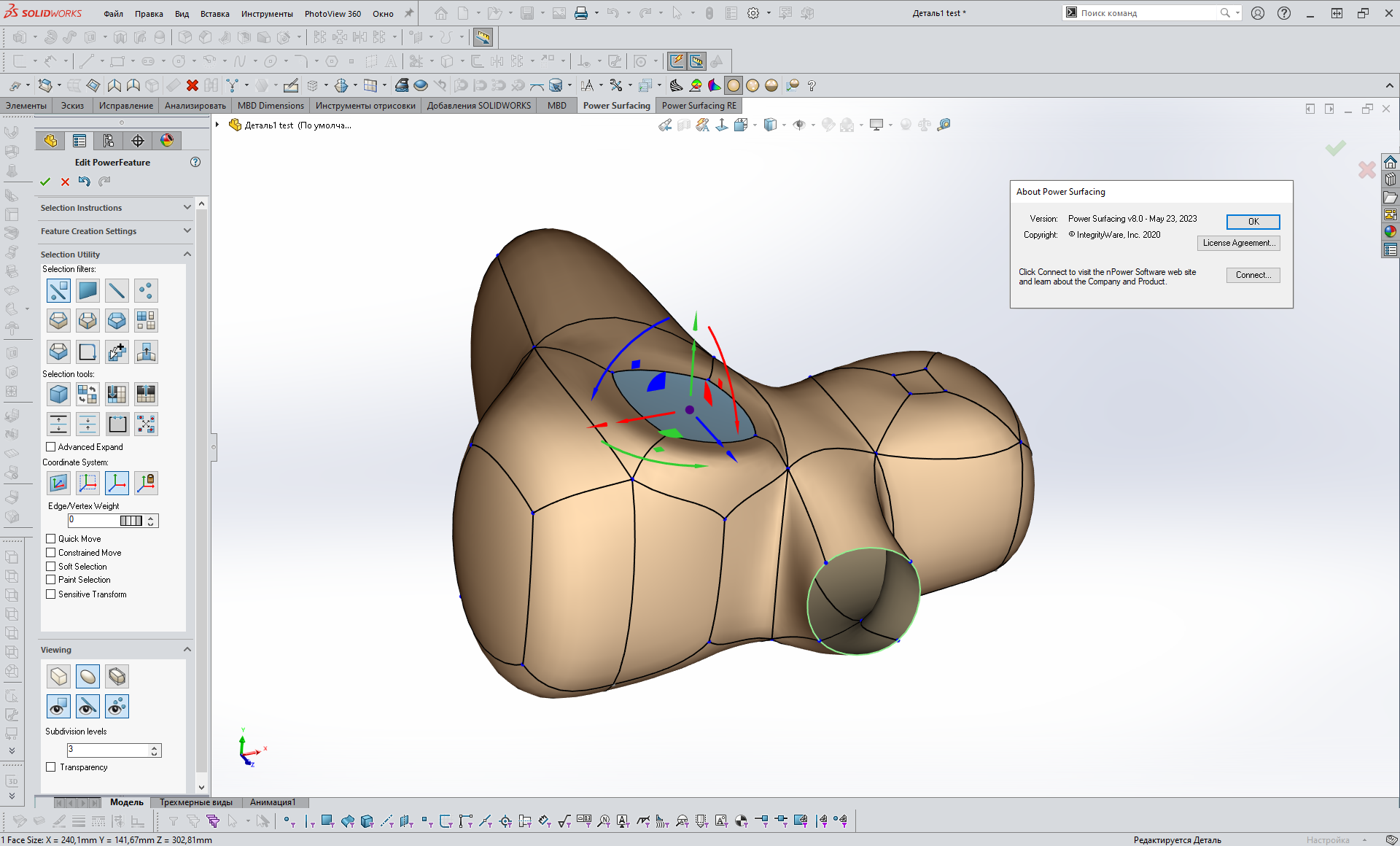The height and width of the screenshot is (846, 1400).
Task: Switch to the Power Surfacing RE tab
Action: (699, 106)
